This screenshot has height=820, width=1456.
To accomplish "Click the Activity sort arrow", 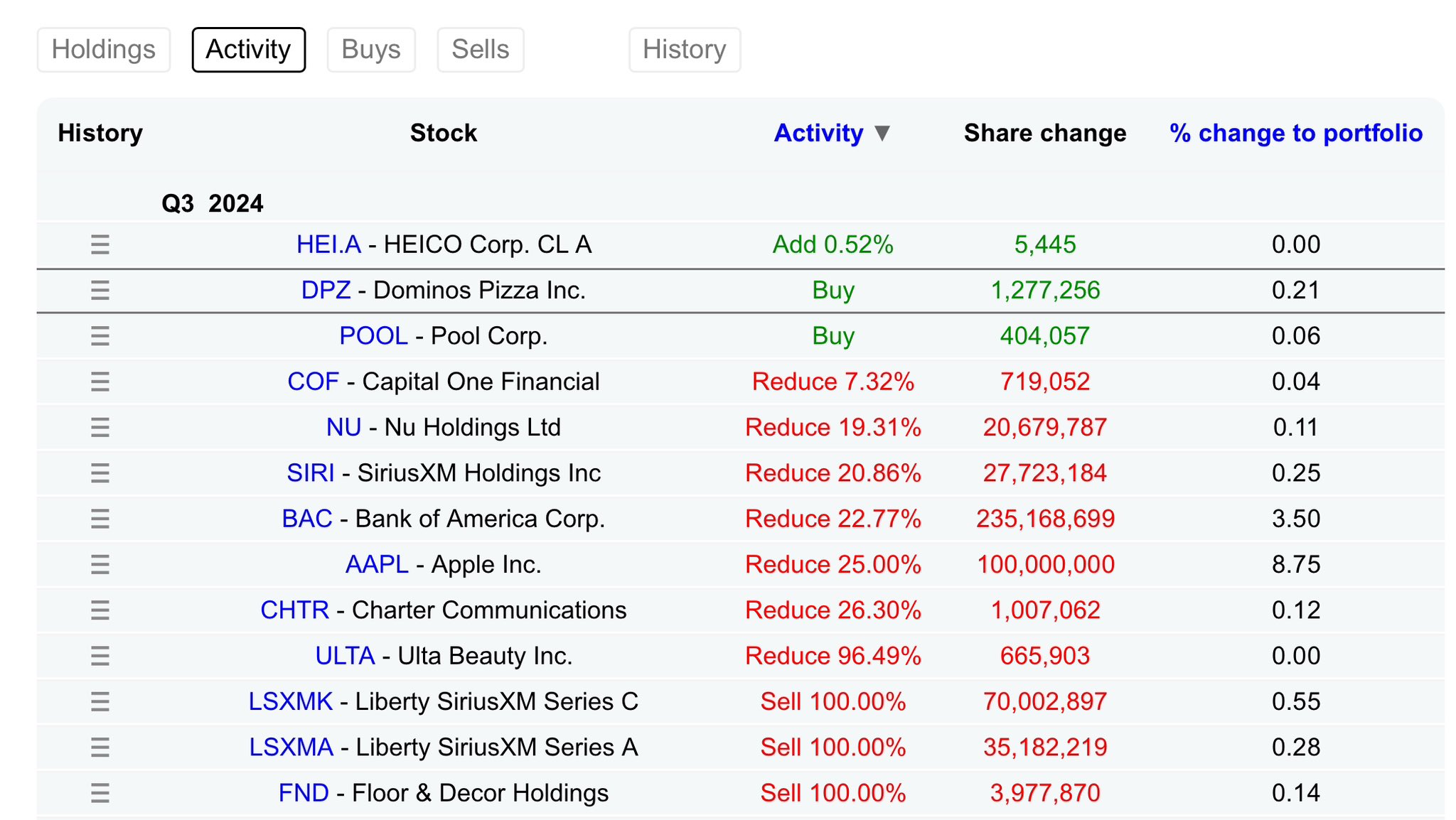I will pyautogui.click(x=882, y=133).
